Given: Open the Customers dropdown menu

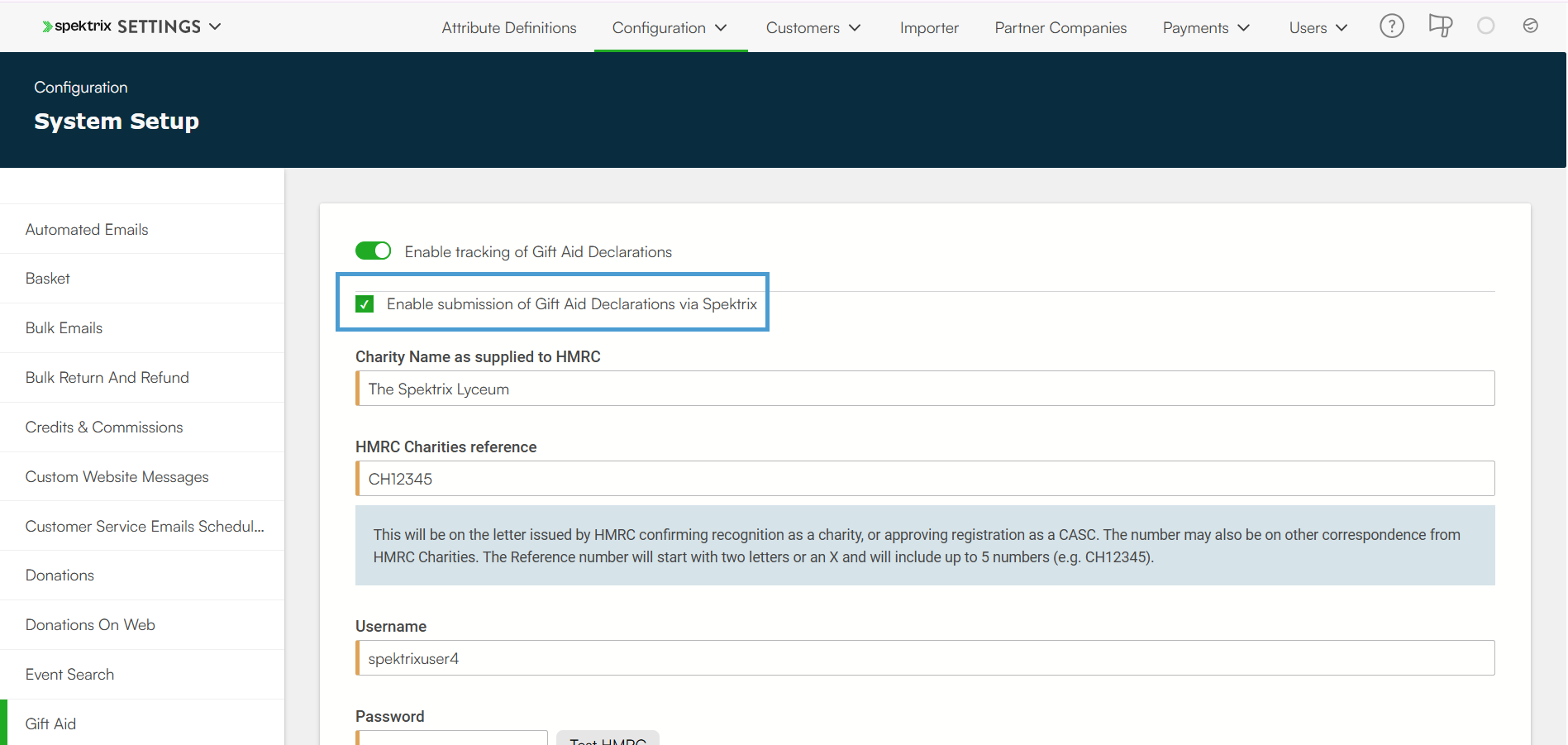Looking at the screenshot, I should pos(814,28).
